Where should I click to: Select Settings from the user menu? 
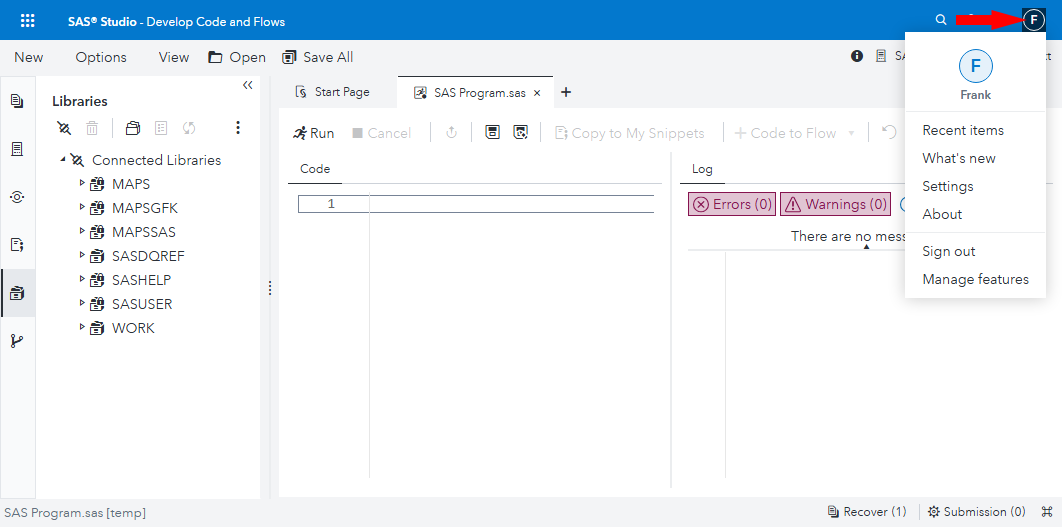click(947, 186)
